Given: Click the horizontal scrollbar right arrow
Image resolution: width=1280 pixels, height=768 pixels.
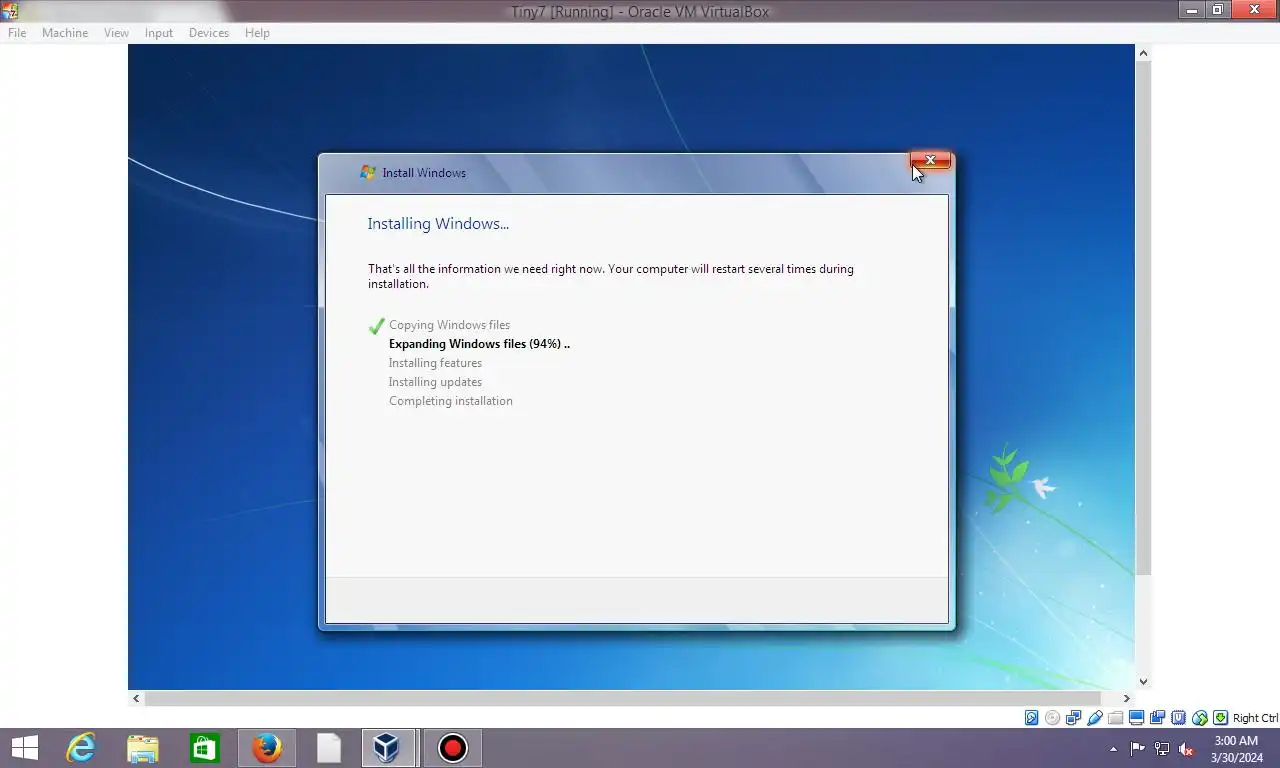Looking at the screenshot, I should click(x=1127, y=699).
